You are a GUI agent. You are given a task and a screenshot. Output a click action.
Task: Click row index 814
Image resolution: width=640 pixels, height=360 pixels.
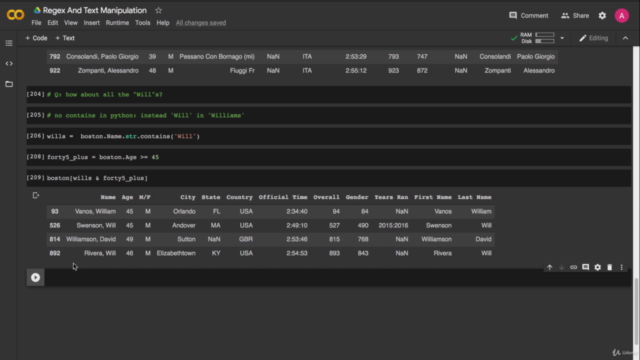[55, 239]
